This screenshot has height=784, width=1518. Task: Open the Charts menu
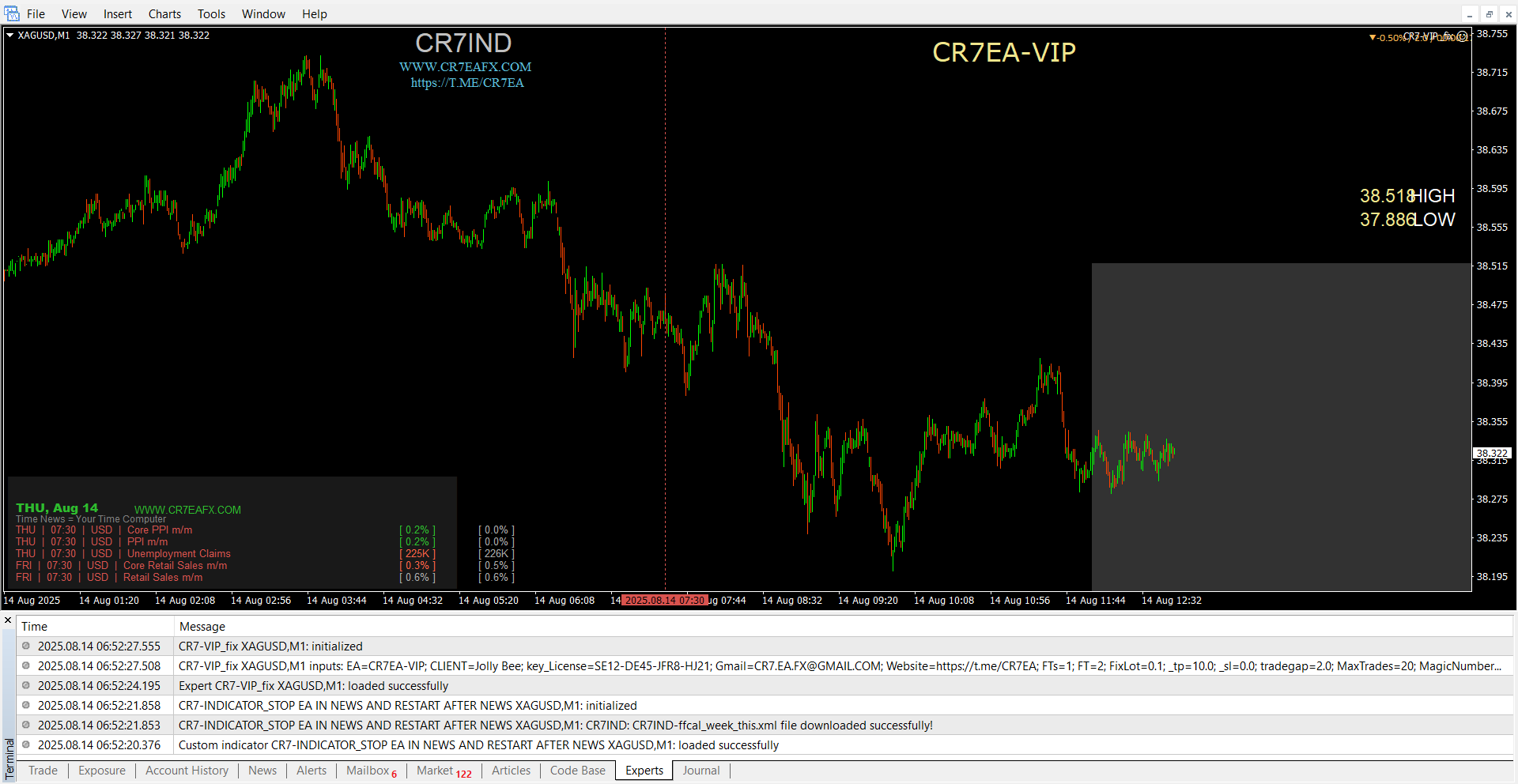(164, 14)
